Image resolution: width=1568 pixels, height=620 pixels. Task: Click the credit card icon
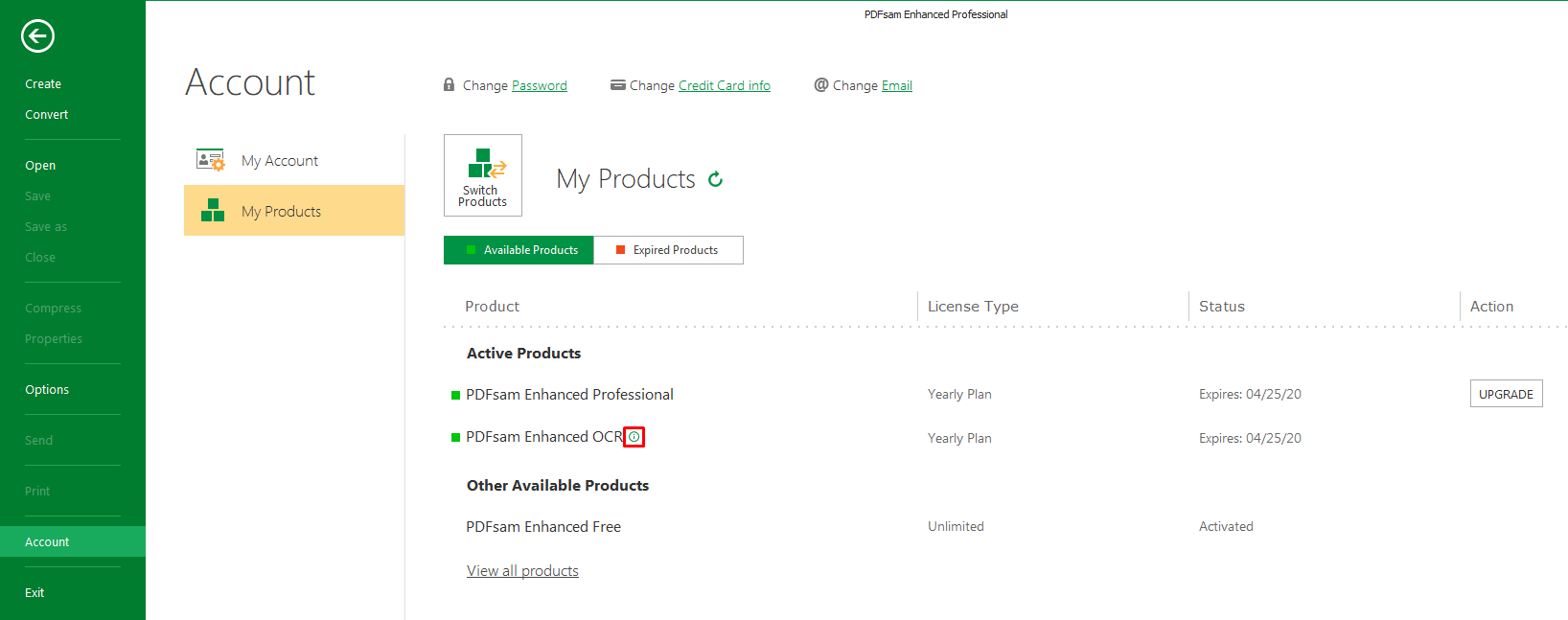pyautogui.click(x=618, y=85)
